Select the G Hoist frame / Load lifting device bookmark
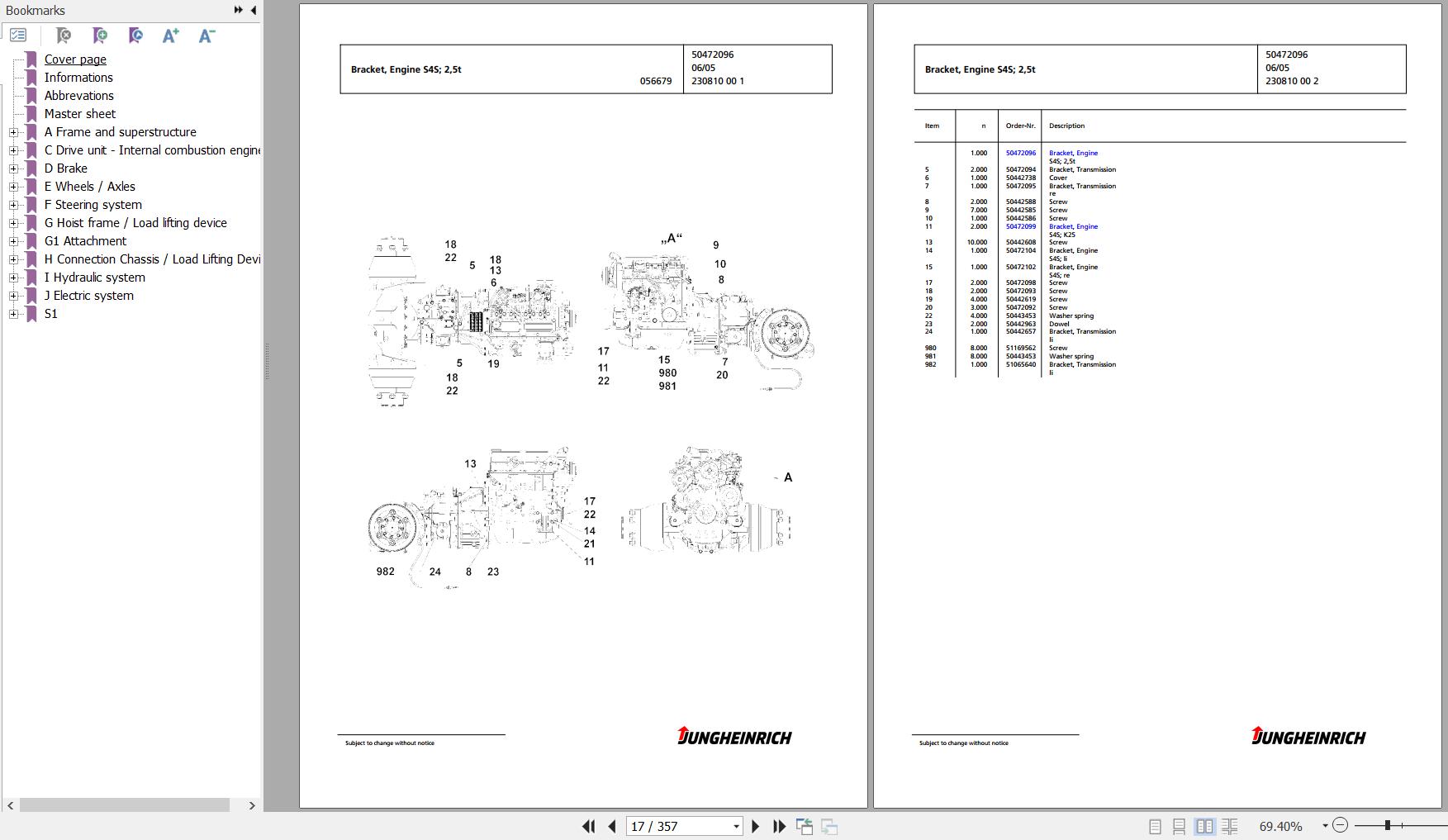Screen dimensions: 1448x840 (x=135, y=223)
